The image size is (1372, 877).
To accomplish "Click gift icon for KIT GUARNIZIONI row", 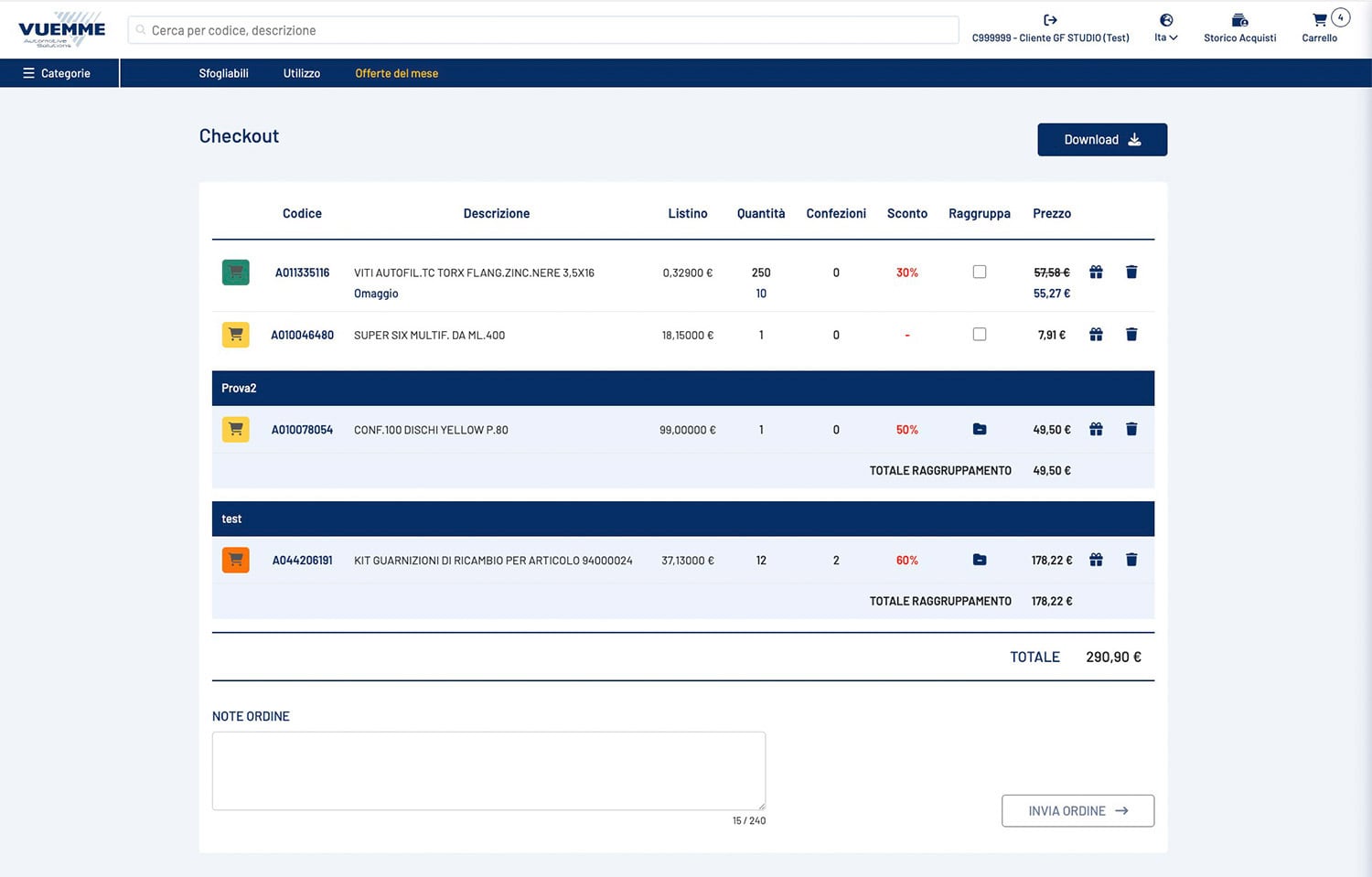I will coord(1096,560).
